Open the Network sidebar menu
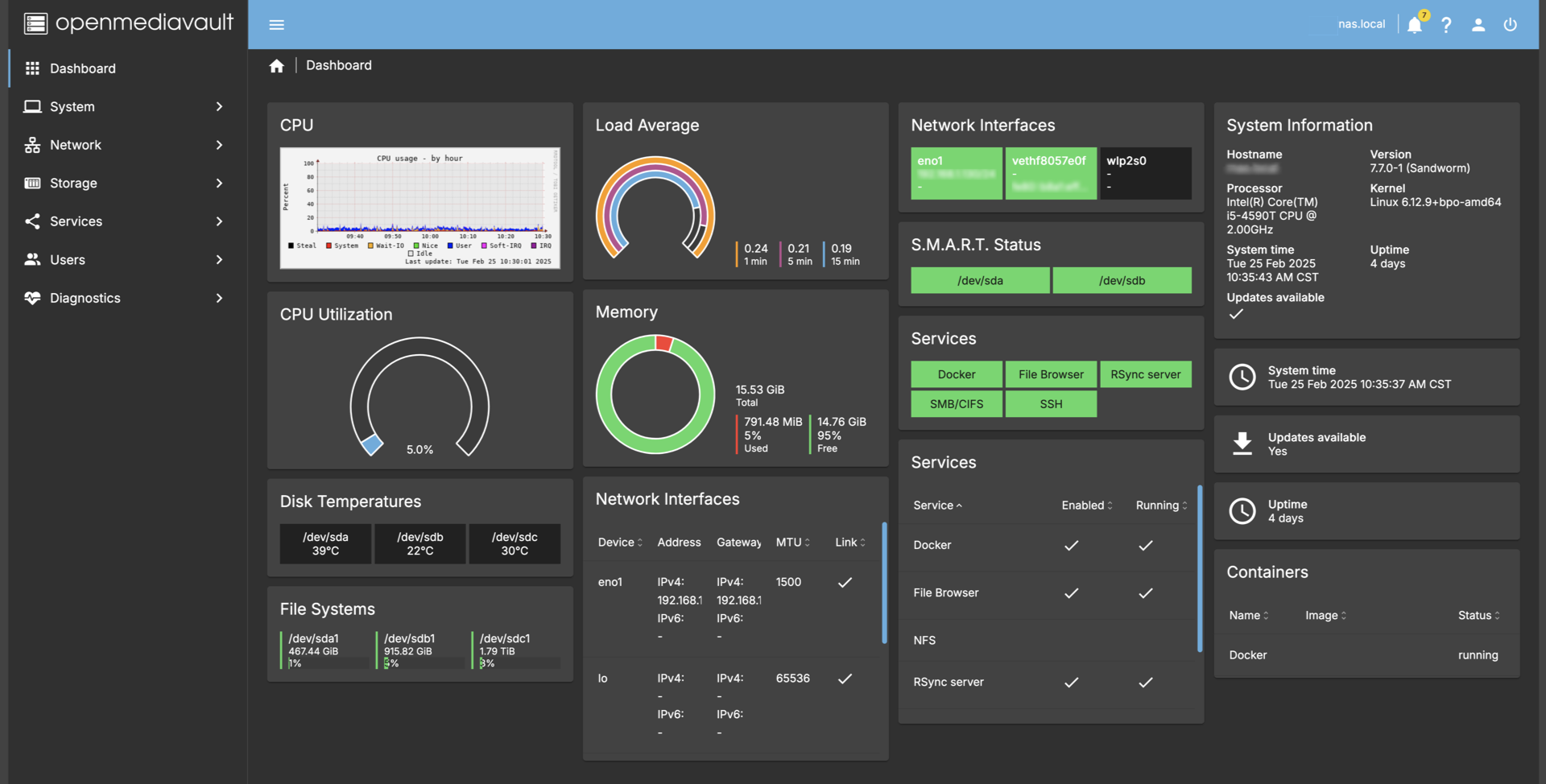This screenshot has width=1546, height=784. (128, 145)
